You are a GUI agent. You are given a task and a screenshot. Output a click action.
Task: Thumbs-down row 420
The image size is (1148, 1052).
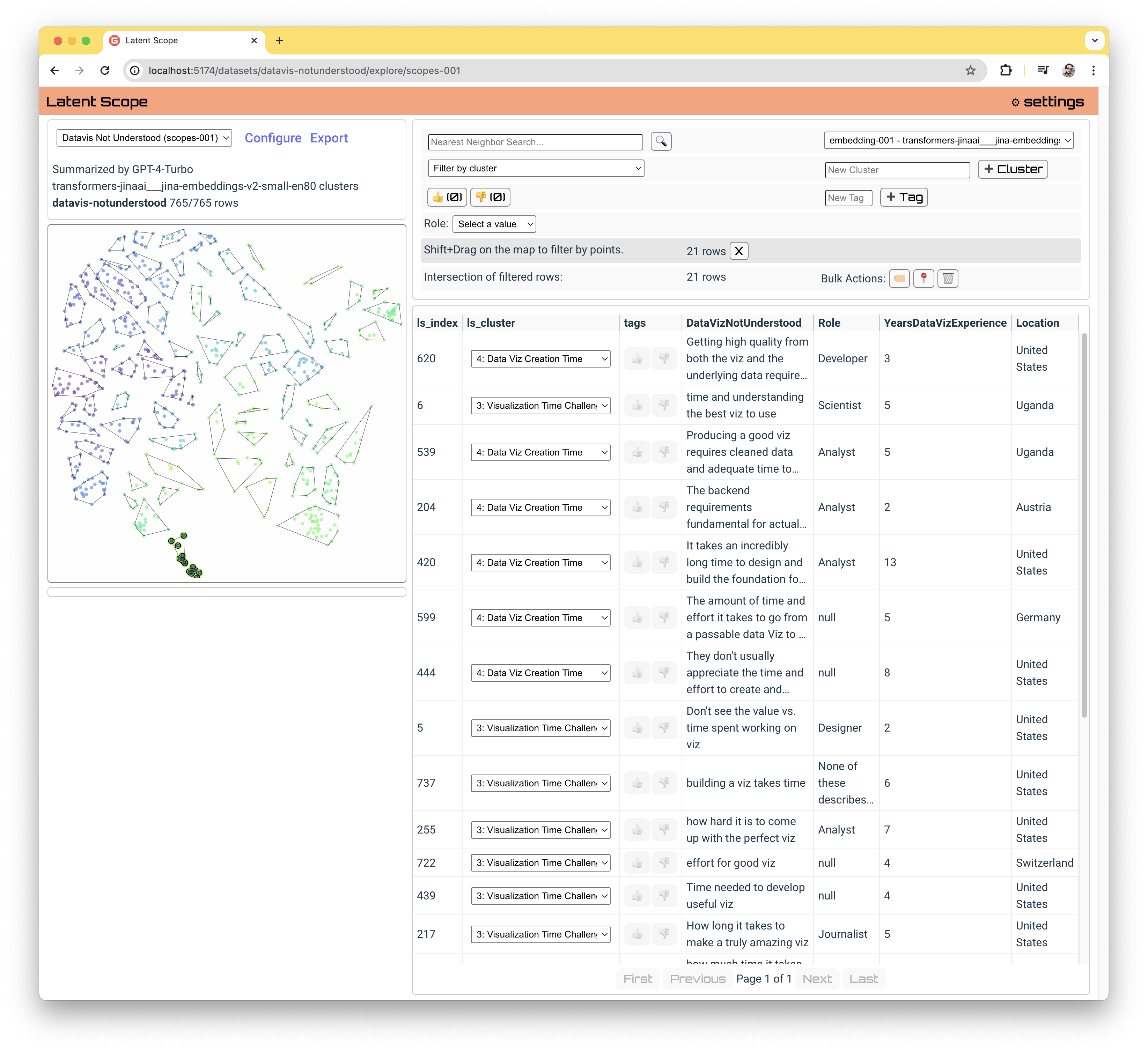pyautogui.click(x=664, y=562)
